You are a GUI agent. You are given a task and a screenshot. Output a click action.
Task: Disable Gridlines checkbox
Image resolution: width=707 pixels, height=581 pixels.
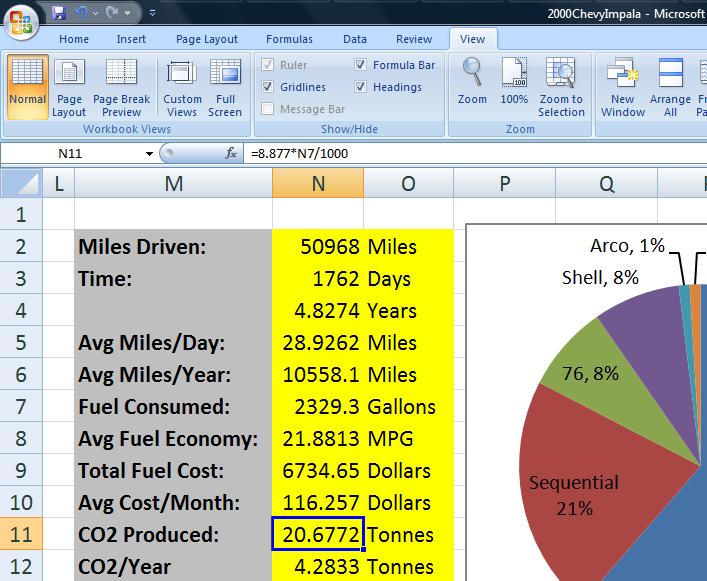(267, 87)
